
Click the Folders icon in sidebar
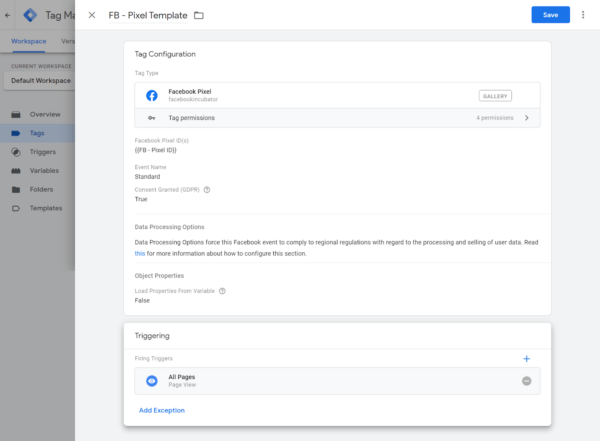16,189
